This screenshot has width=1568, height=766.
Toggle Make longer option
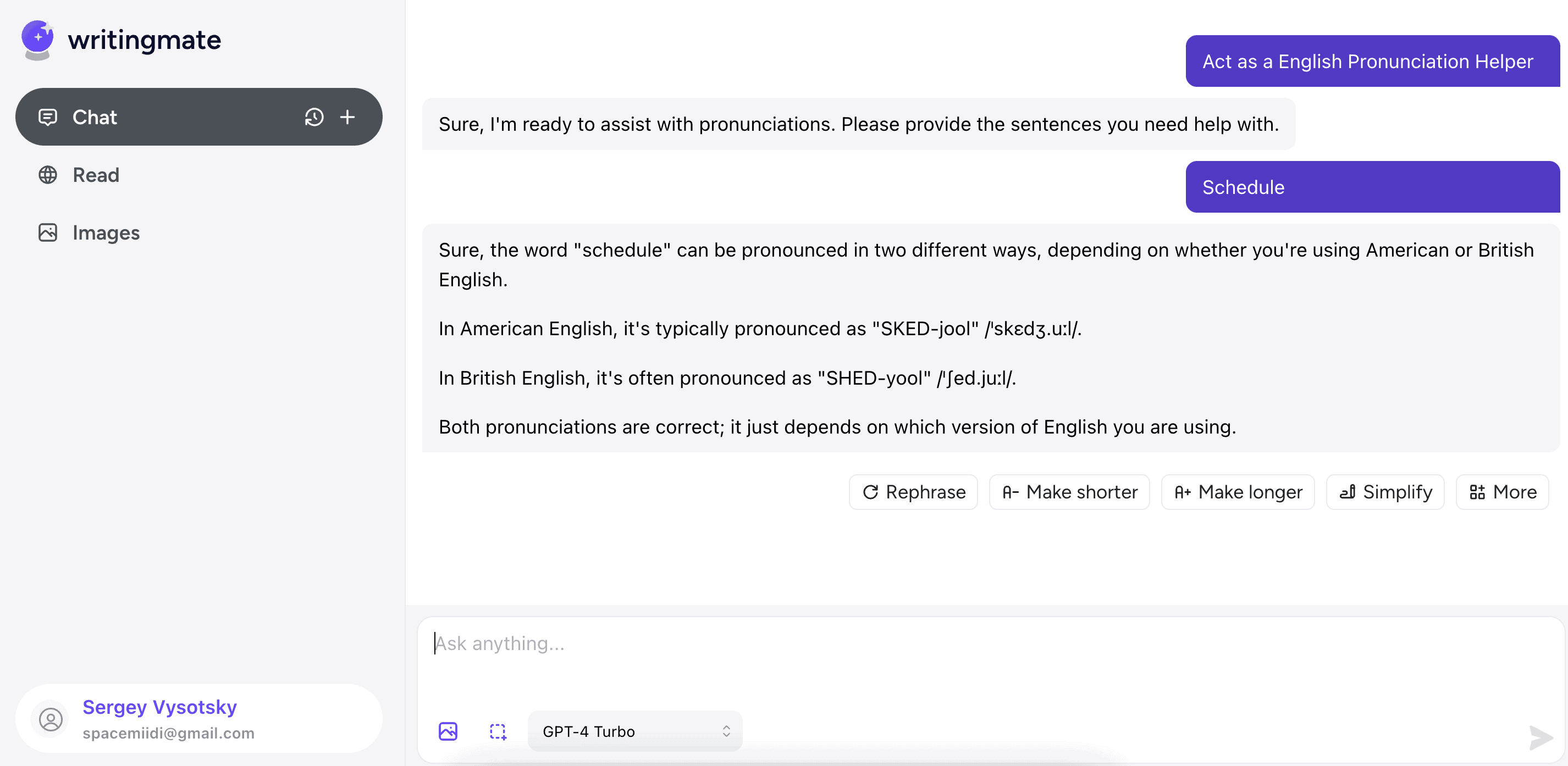[1238, 492]
